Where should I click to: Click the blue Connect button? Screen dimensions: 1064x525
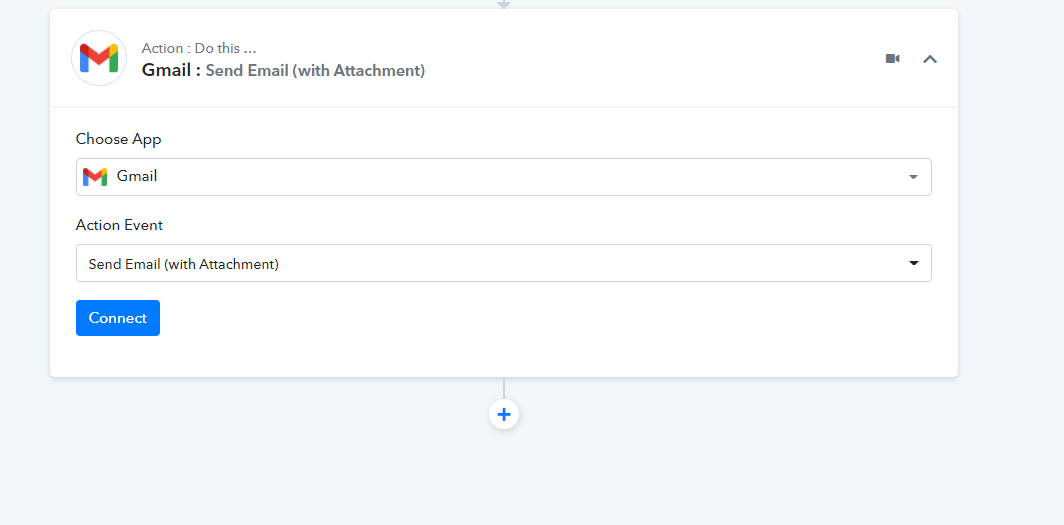tap(118, 318)
